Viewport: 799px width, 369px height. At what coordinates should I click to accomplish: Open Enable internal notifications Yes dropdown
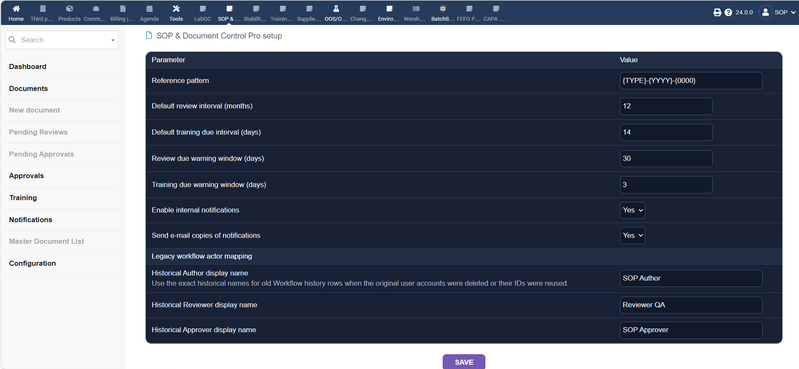tap(632, 210)
